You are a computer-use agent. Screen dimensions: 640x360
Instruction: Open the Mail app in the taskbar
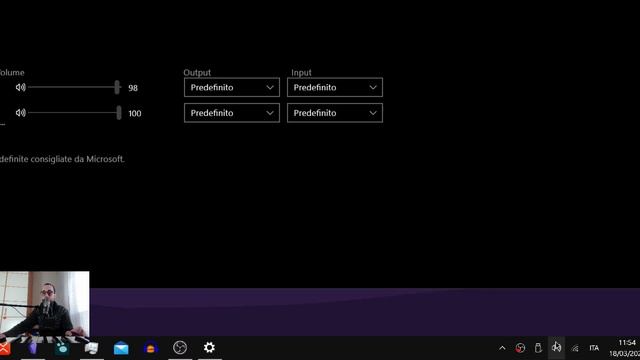(121, 348)
